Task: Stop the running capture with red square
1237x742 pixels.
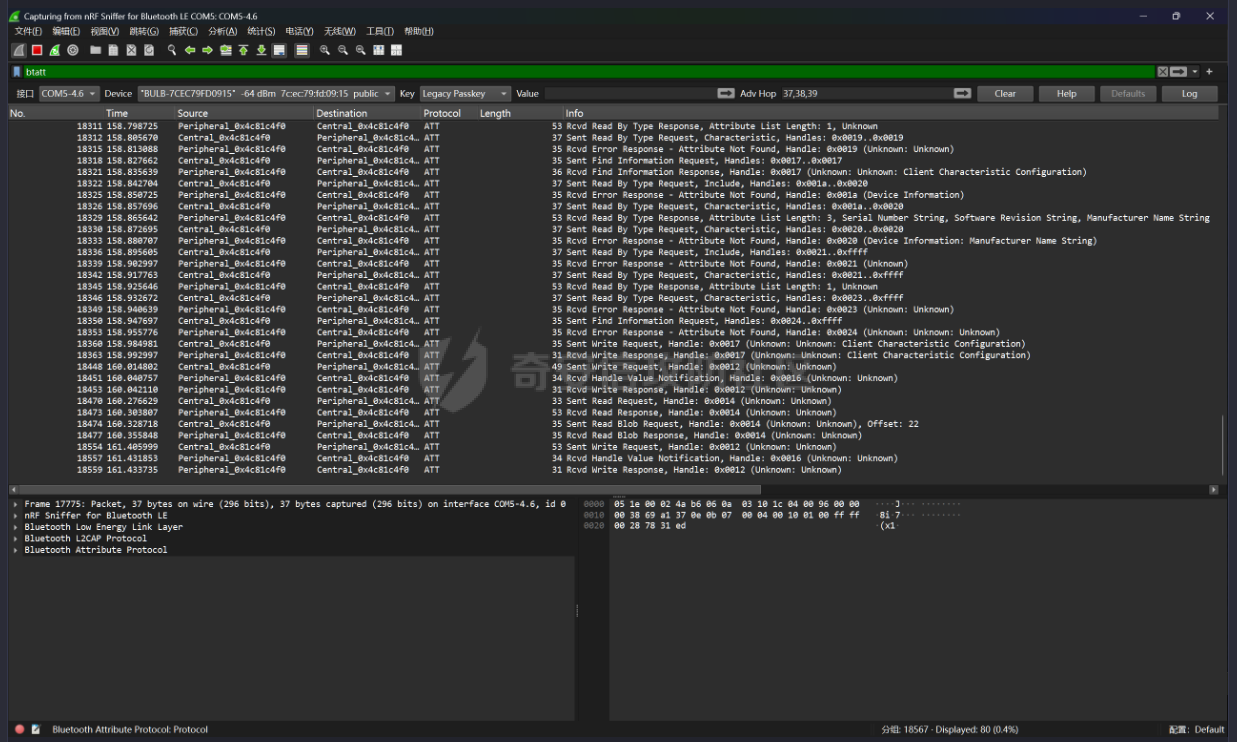Action: 37,50
